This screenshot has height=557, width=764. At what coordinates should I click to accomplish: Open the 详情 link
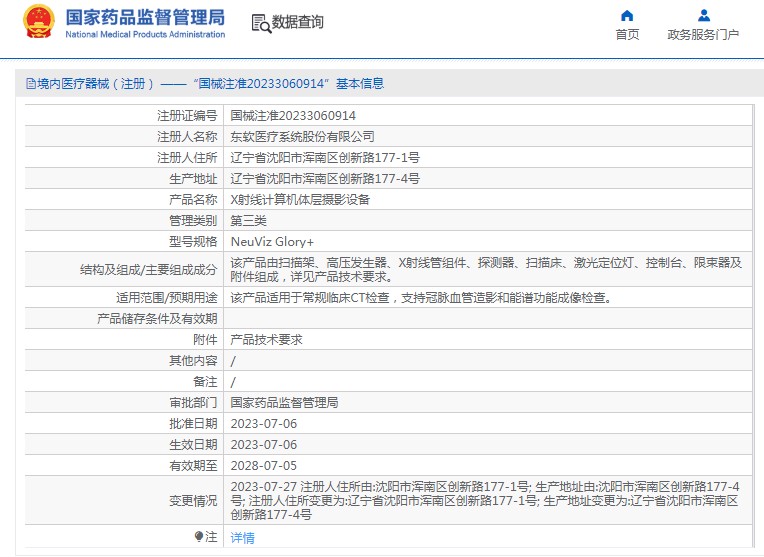click(242, 538)
